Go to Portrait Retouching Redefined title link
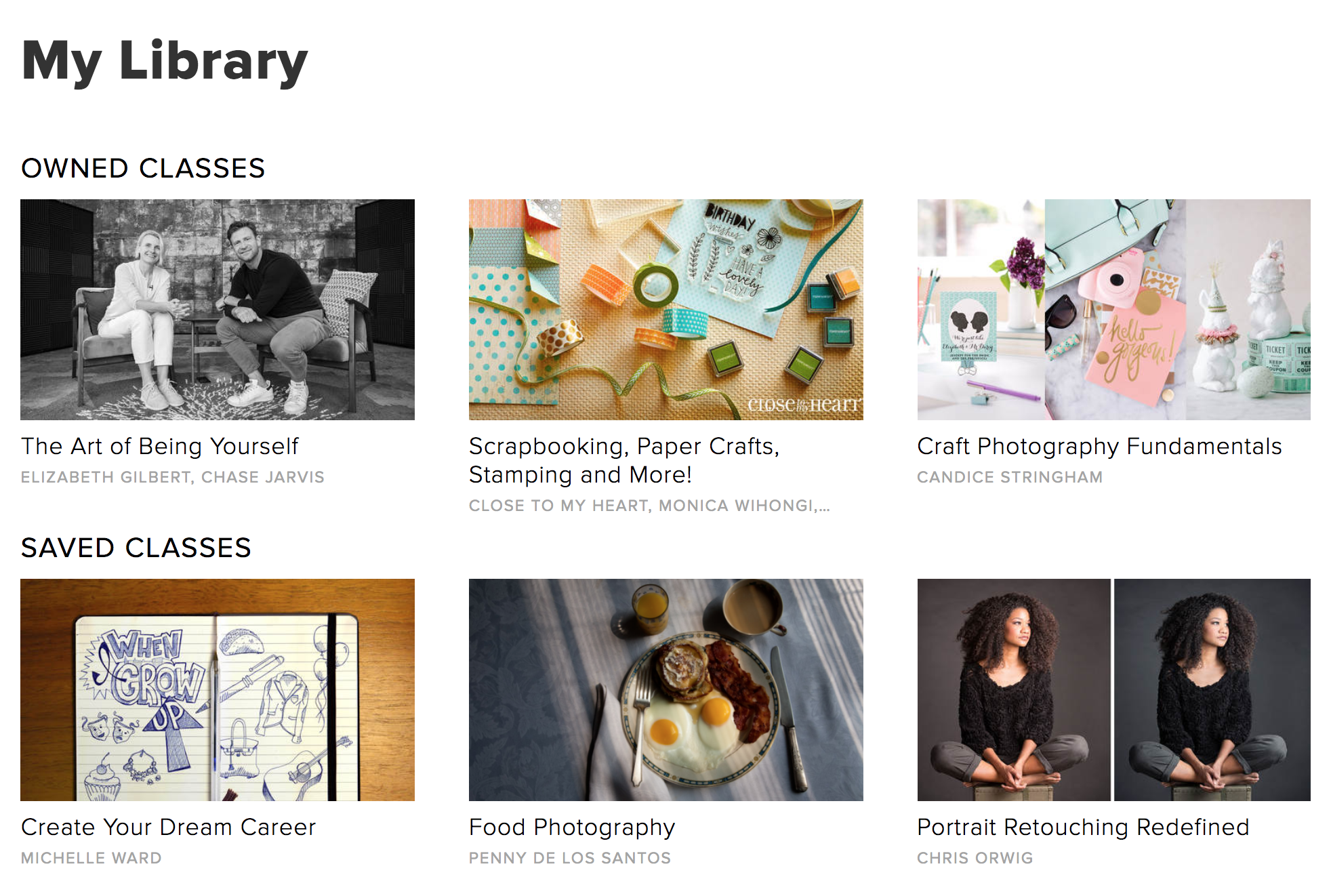 click(1083, 827)
